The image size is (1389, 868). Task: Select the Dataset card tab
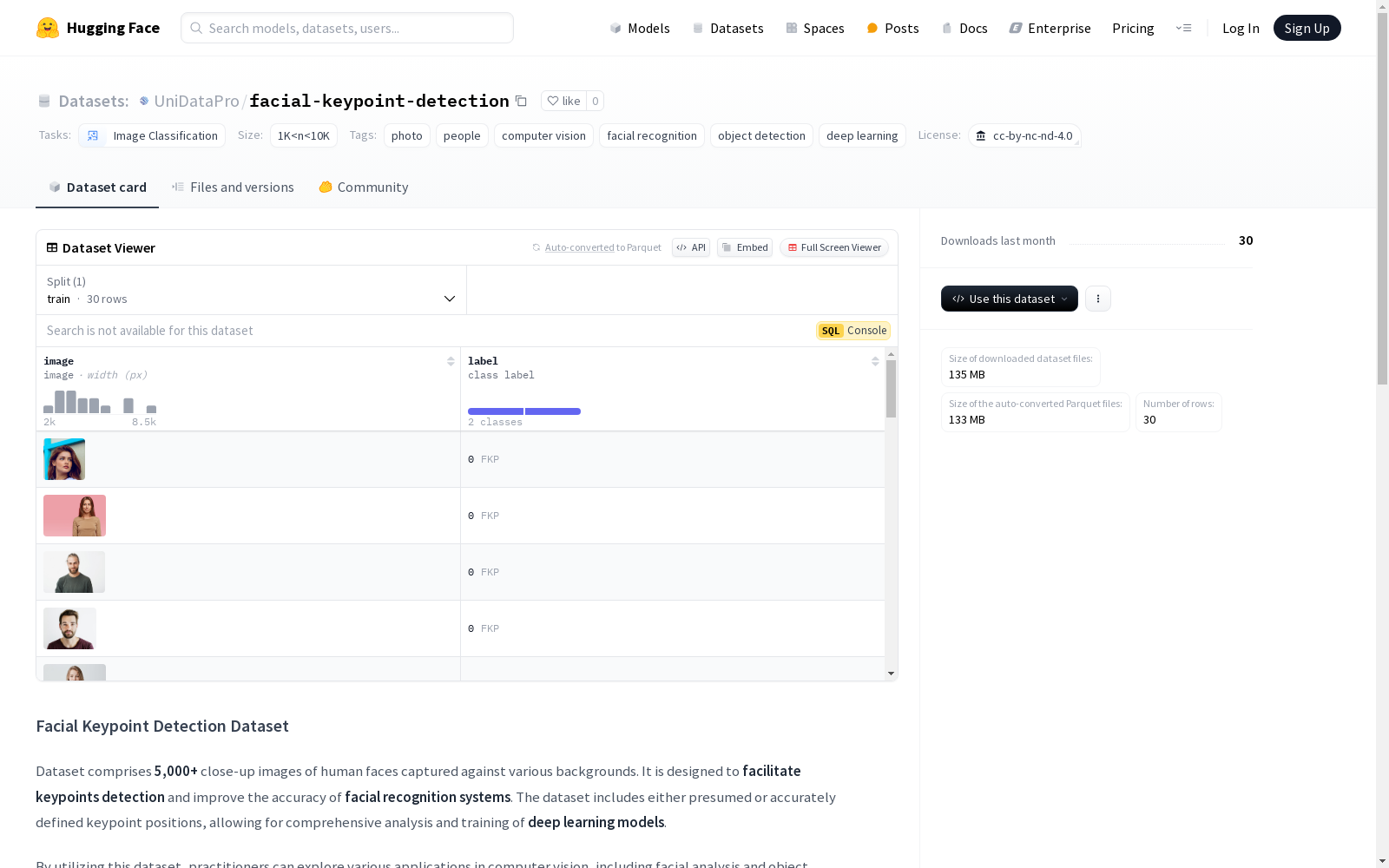coord(97,187)
